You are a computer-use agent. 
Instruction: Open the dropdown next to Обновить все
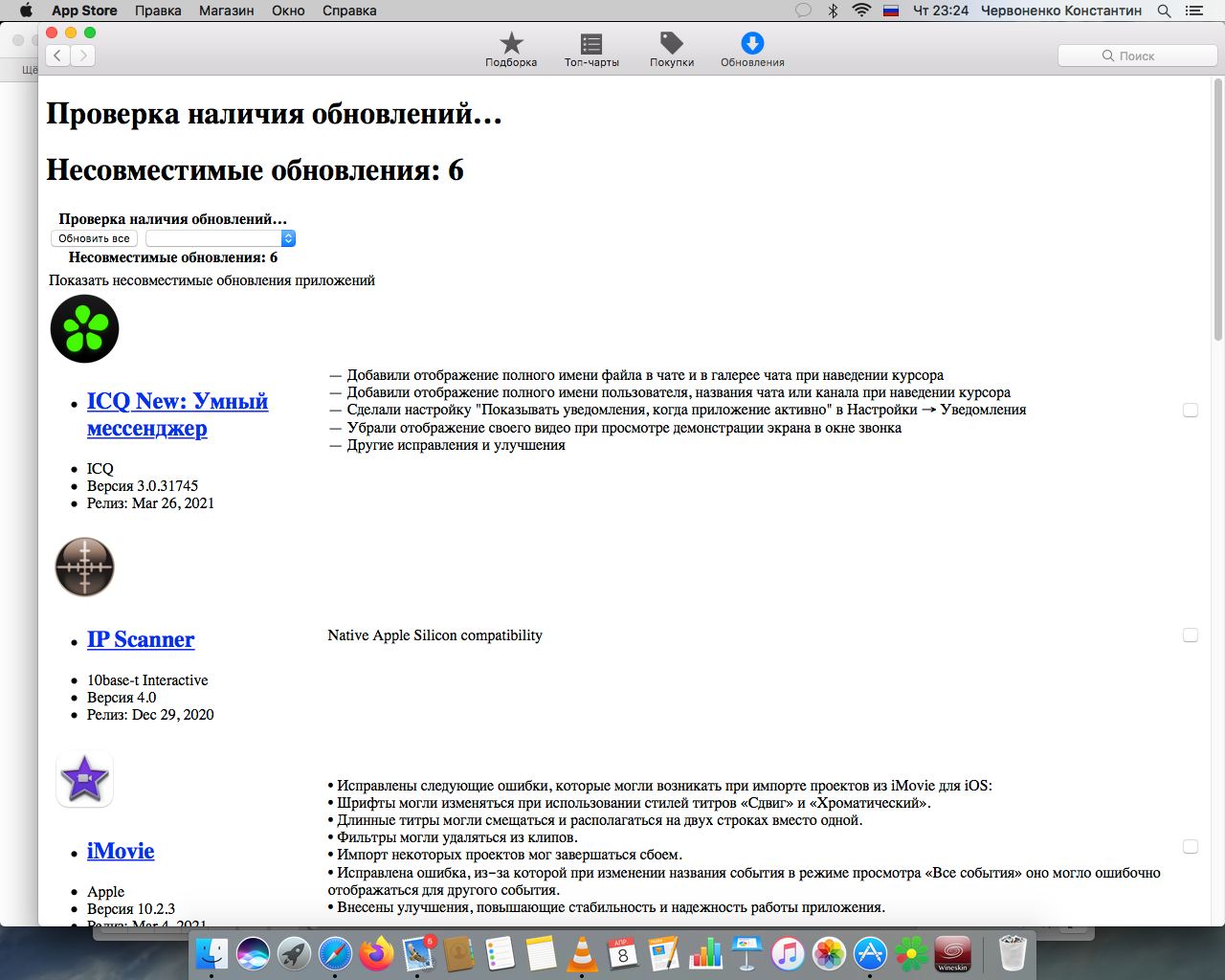click(x=220, y=238)
